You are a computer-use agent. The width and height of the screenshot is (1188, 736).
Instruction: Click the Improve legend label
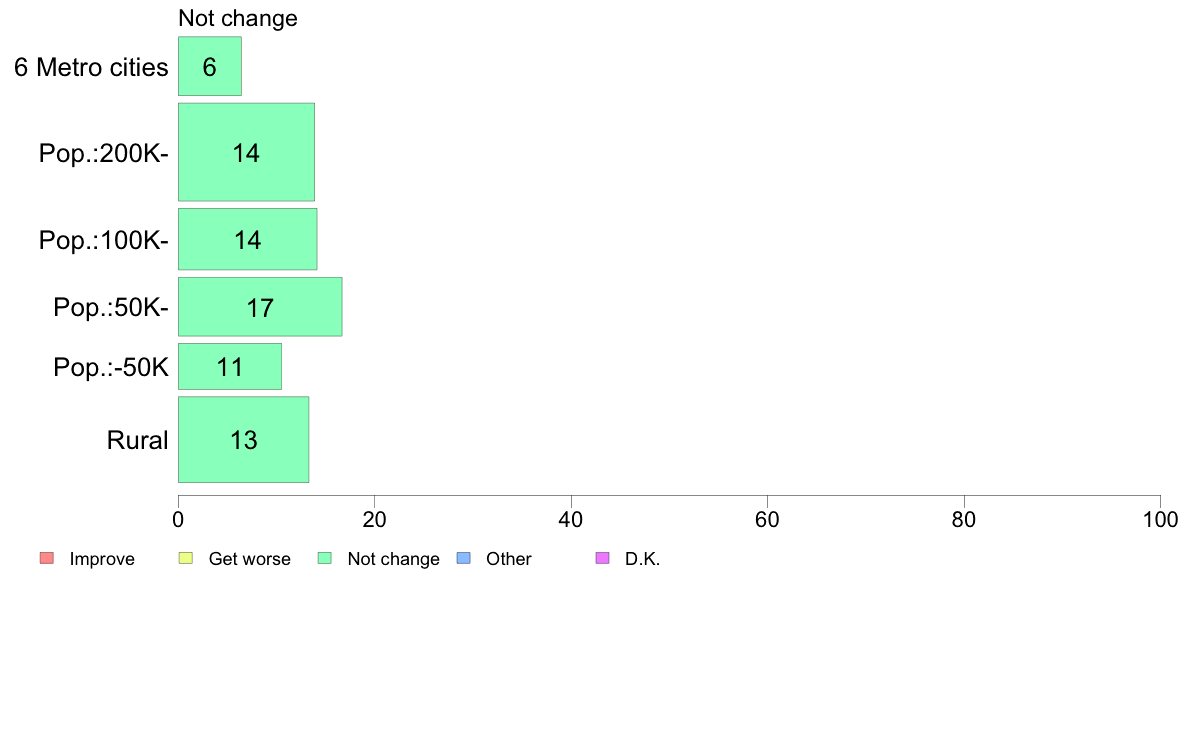[x=102, y=559]
